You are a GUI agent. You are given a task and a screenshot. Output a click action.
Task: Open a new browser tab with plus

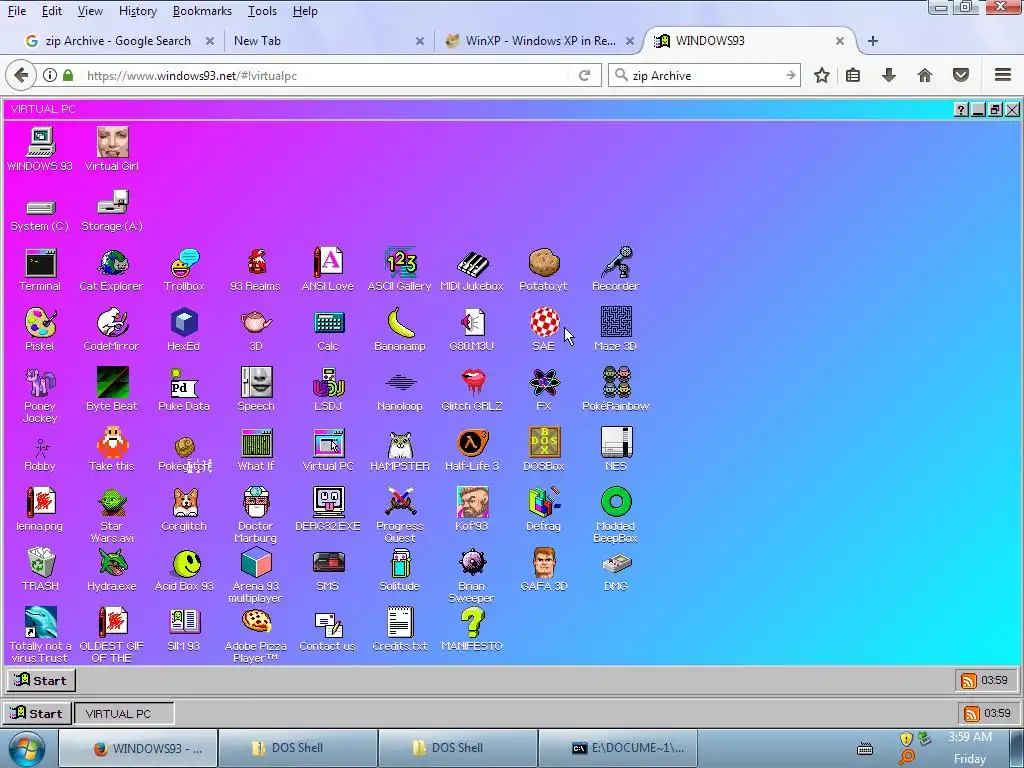click(872, 40)
